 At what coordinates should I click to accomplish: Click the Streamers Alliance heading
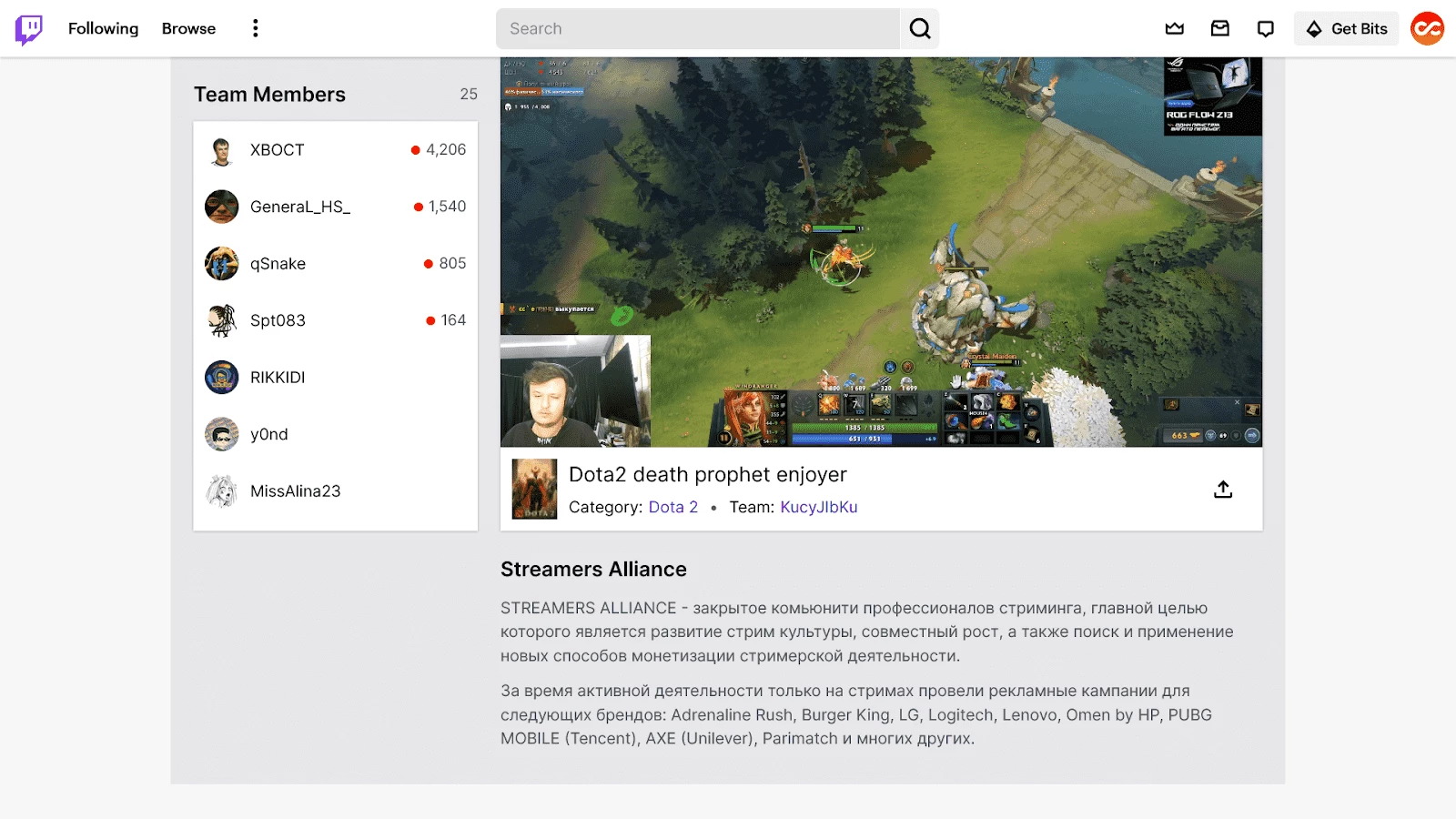593,570
